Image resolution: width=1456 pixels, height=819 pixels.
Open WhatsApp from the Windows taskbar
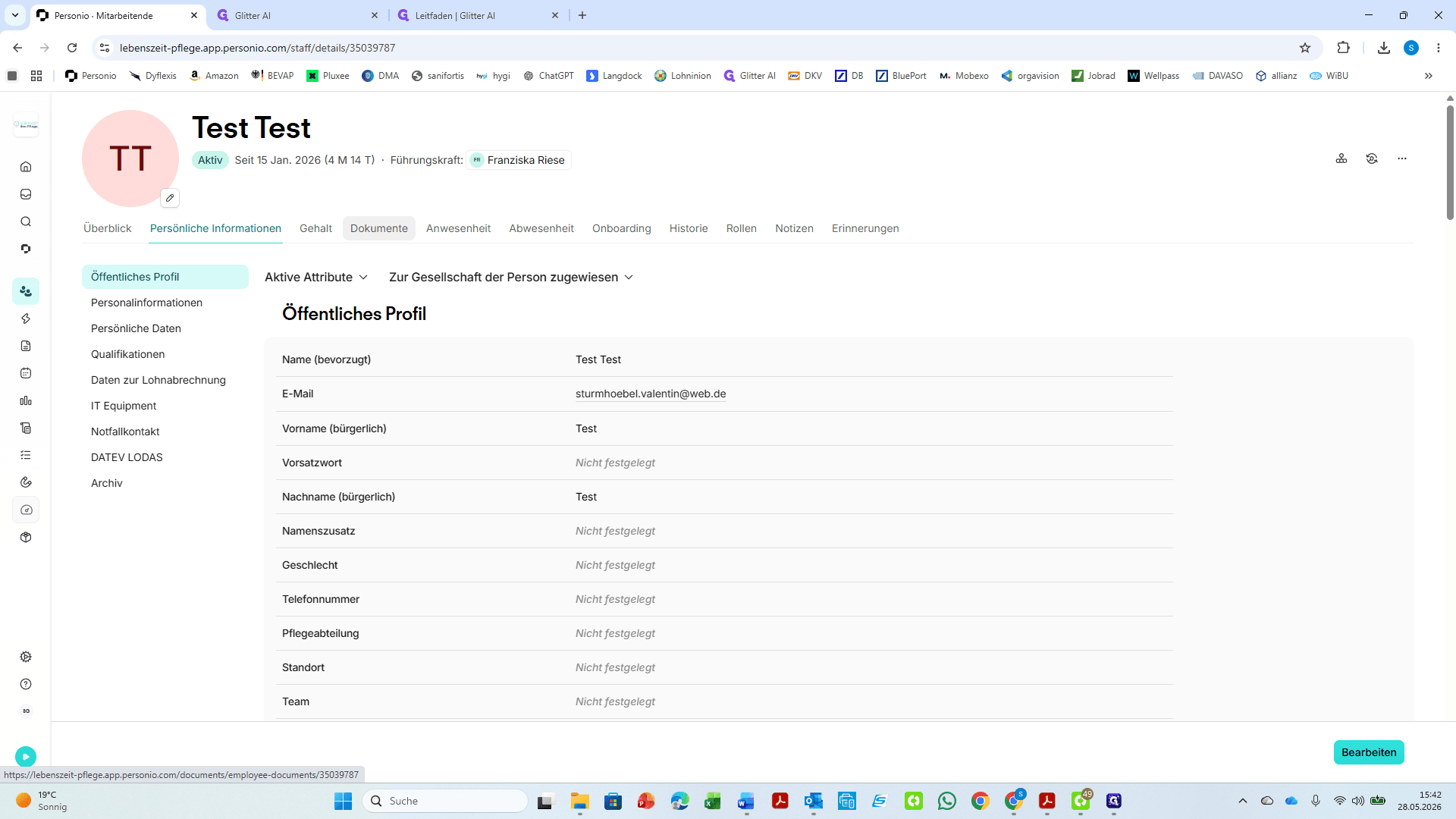click(947, 801)
